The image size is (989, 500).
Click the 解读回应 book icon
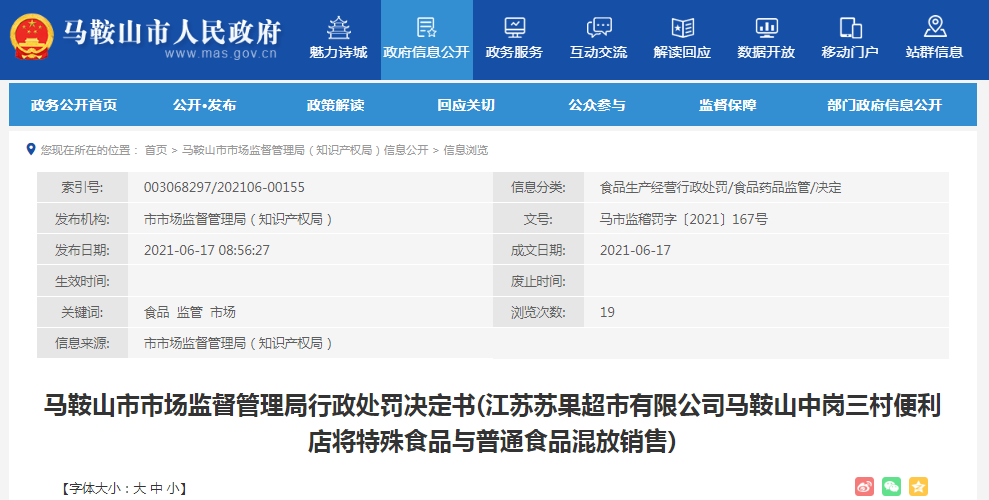pyautogui.click(x=682, y=27)
